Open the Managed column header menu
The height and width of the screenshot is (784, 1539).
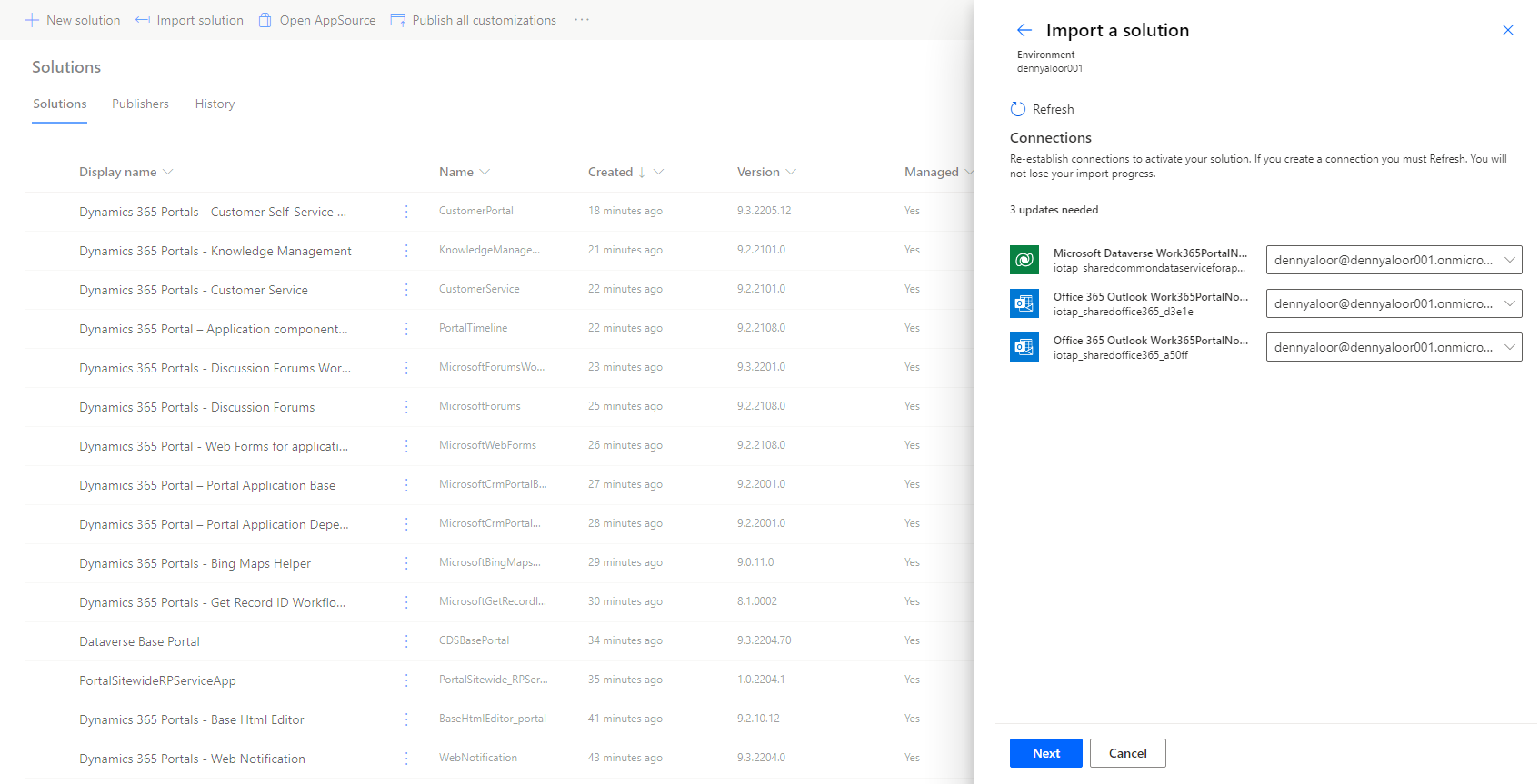[x=969, y=172]
